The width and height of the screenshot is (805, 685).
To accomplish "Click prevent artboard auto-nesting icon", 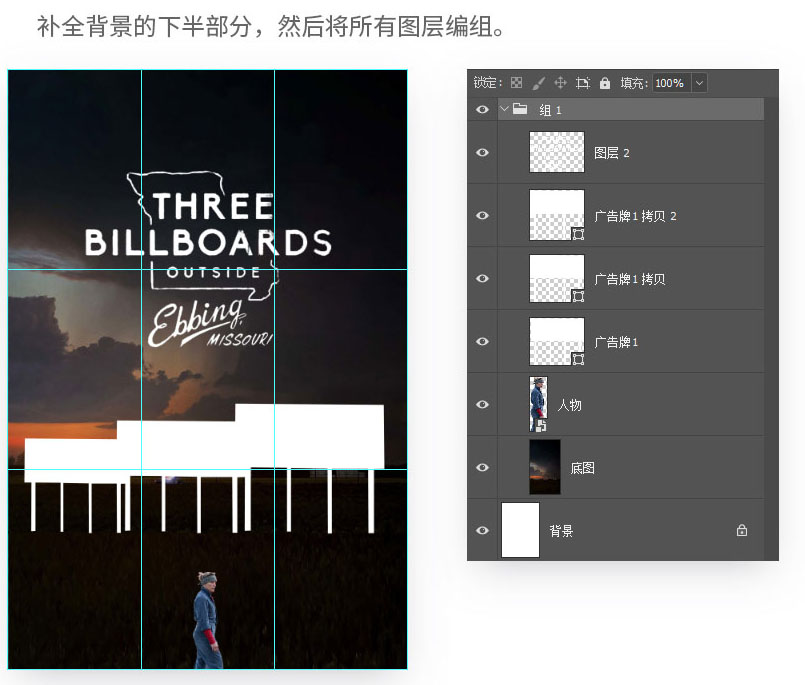I will 583,83.
